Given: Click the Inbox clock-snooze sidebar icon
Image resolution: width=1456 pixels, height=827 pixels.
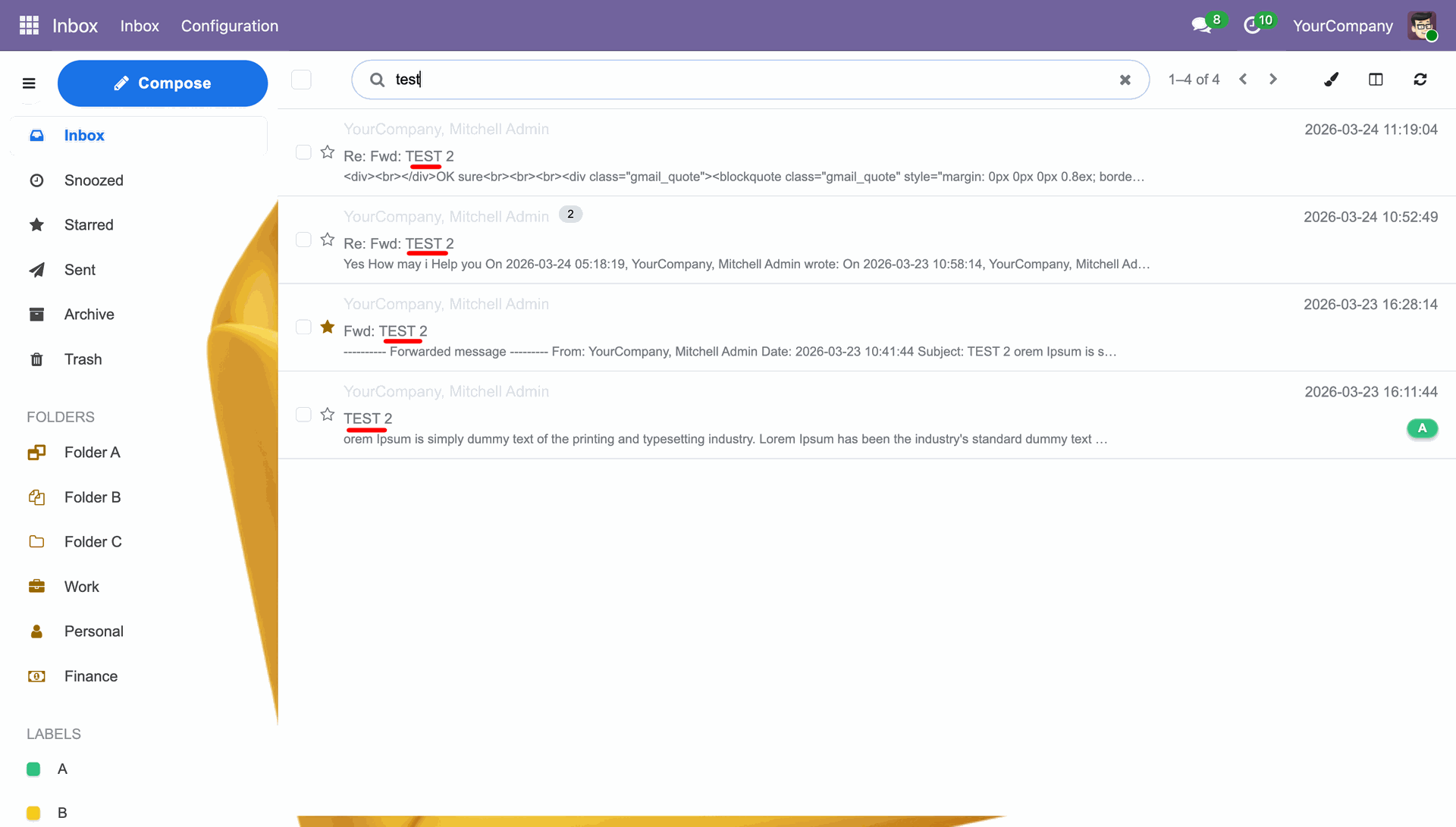Looking at the screenshot, I should [36, 180].
